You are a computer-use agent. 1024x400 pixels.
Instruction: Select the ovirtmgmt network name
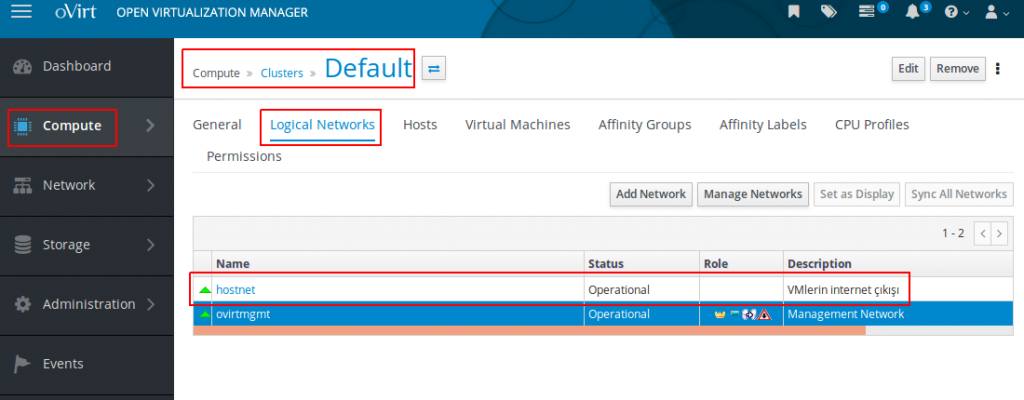[243, 314]
